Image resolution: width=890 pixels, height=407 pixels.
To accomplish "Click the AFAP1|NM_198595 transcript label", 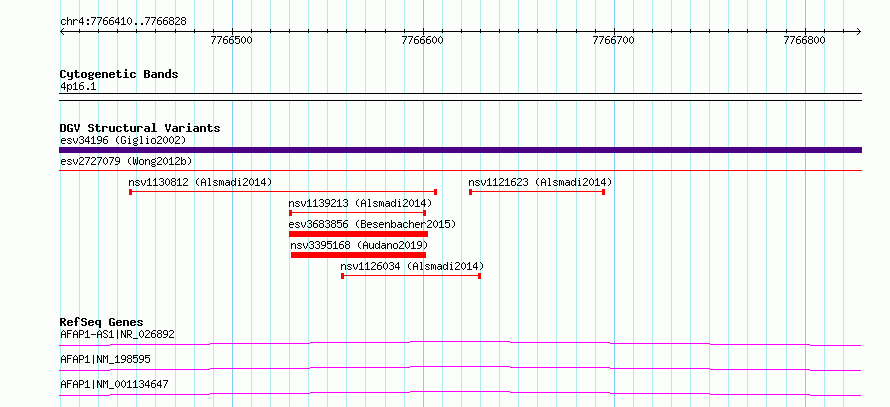I will pyautogui.click(x=105, y=359).
